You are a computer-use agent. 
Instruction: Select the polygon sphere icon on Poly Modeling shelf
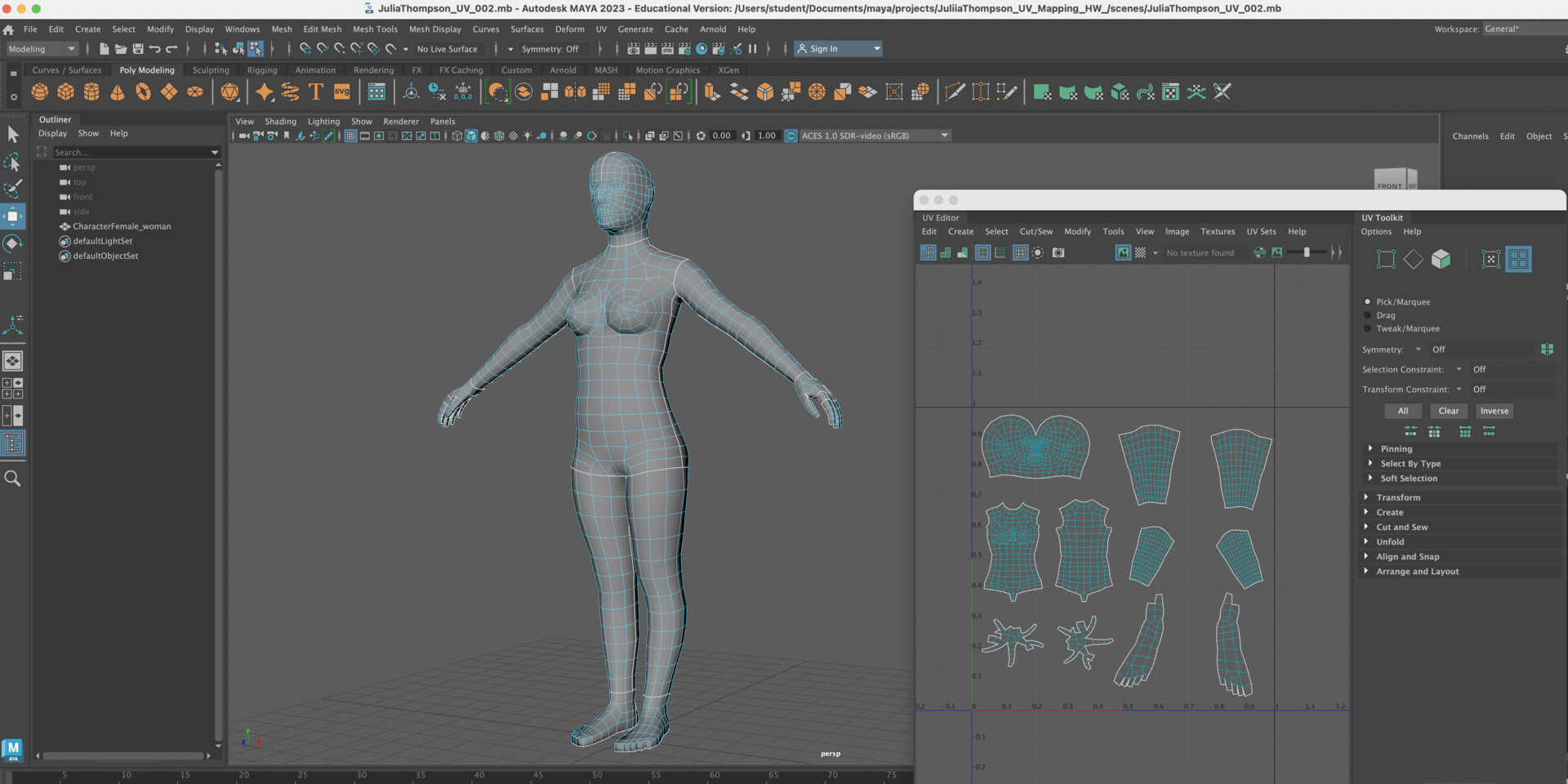pyautogui.click(x=39, y=91)
